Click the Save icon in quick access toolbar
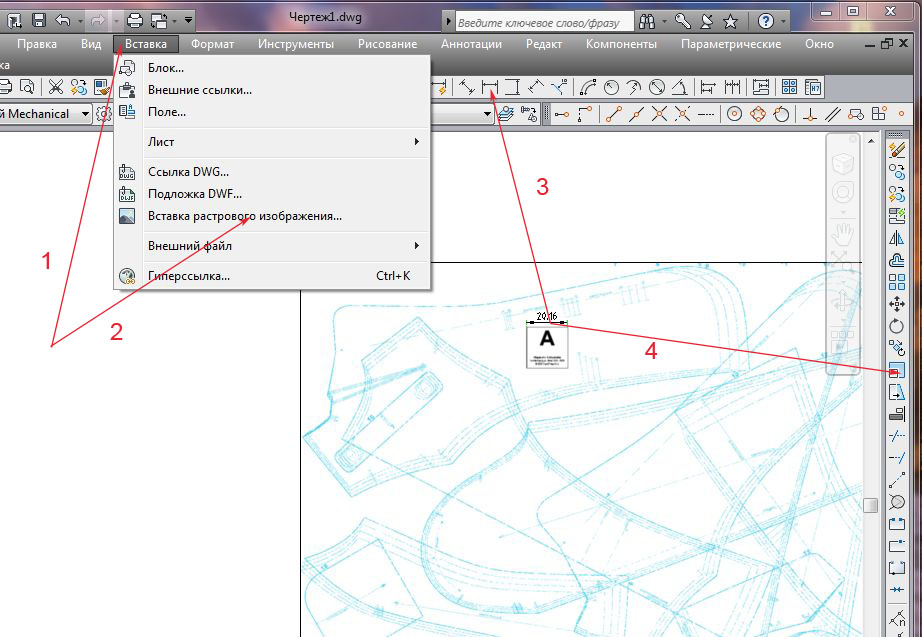 click(38, 19)
